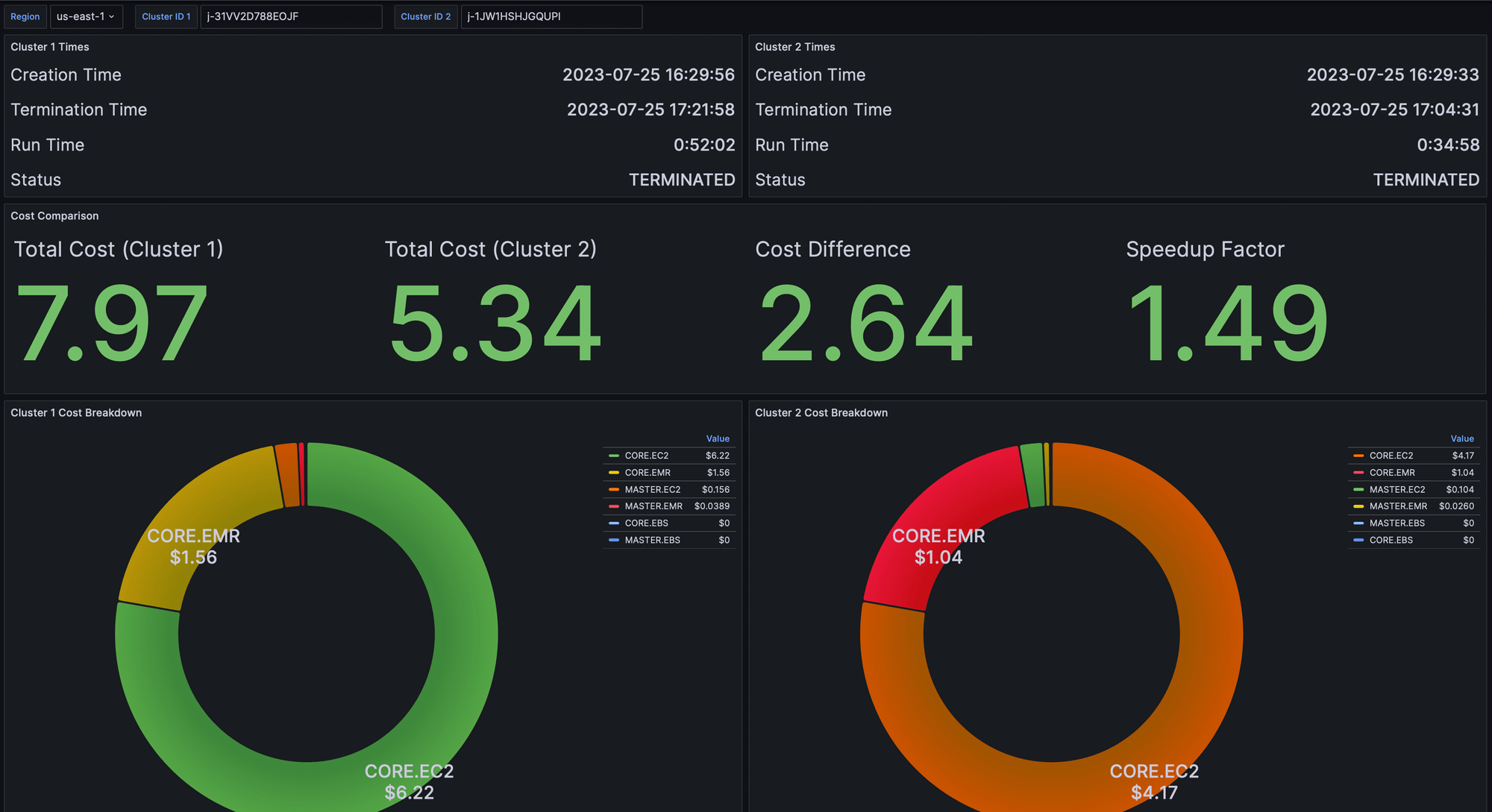Toggle the CORE.EC2 series in Cluster 1 legend
1492x812 pixels.
pos(647,455)
